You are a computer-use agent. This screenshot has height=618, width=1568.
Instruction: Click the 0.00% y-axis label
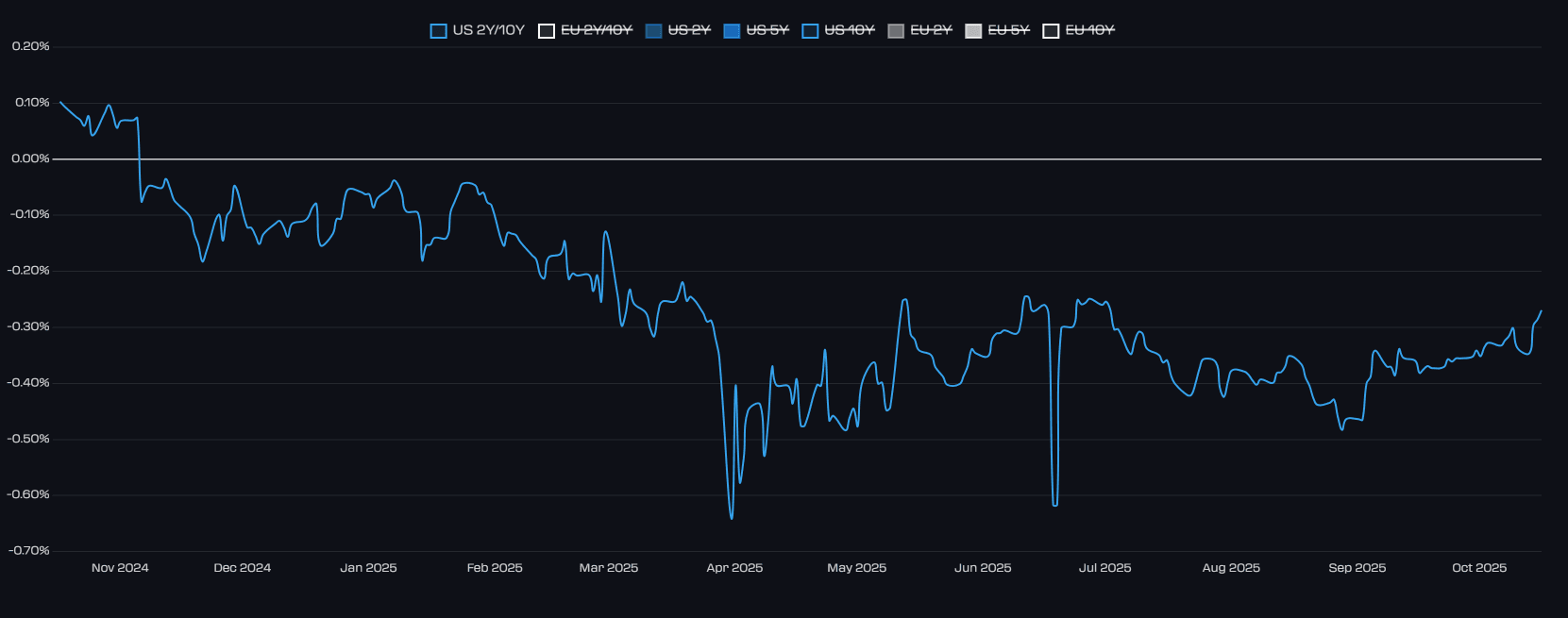(30, 159)
